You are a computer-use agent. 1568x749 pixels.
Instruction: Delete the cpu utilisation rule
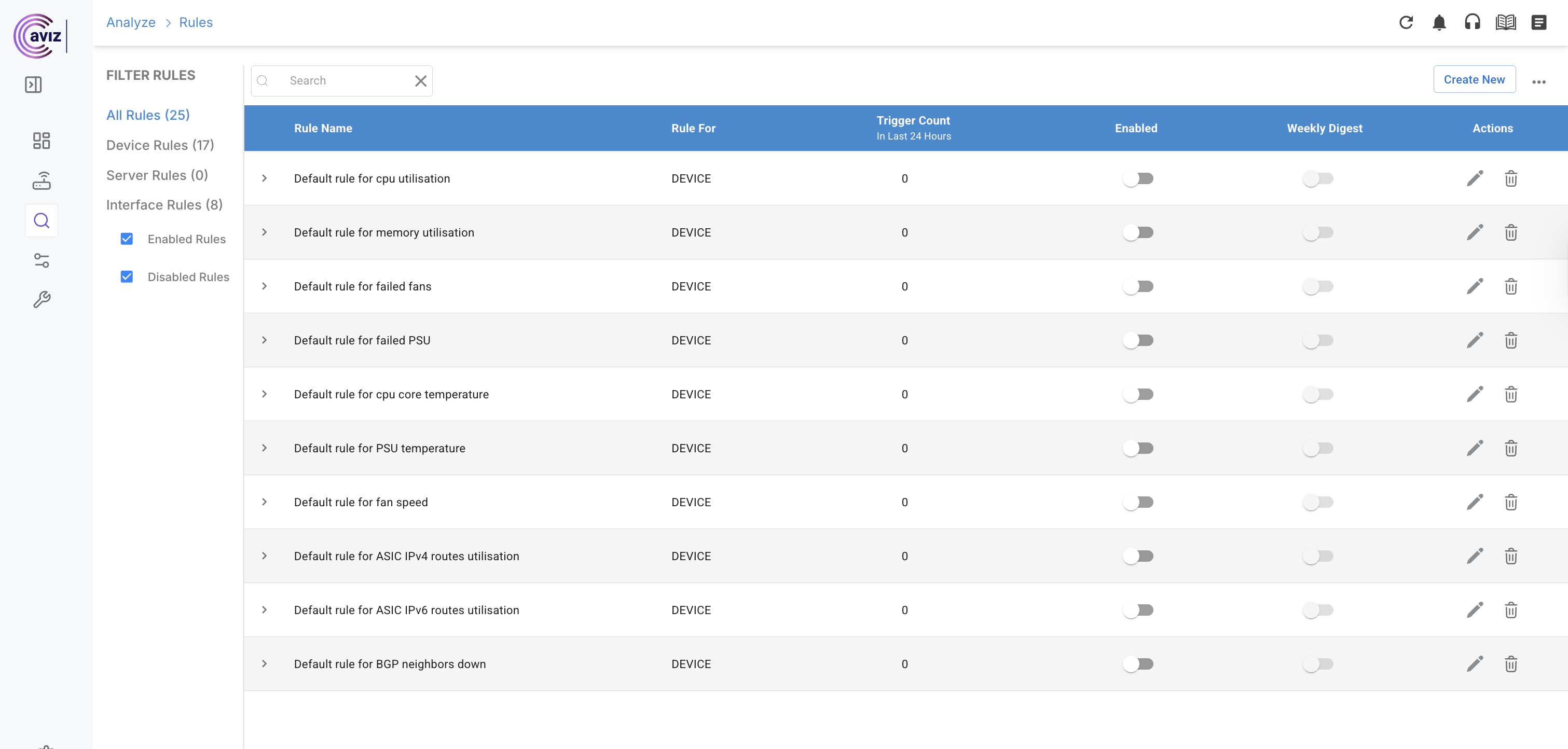[x=1511, y=179]
